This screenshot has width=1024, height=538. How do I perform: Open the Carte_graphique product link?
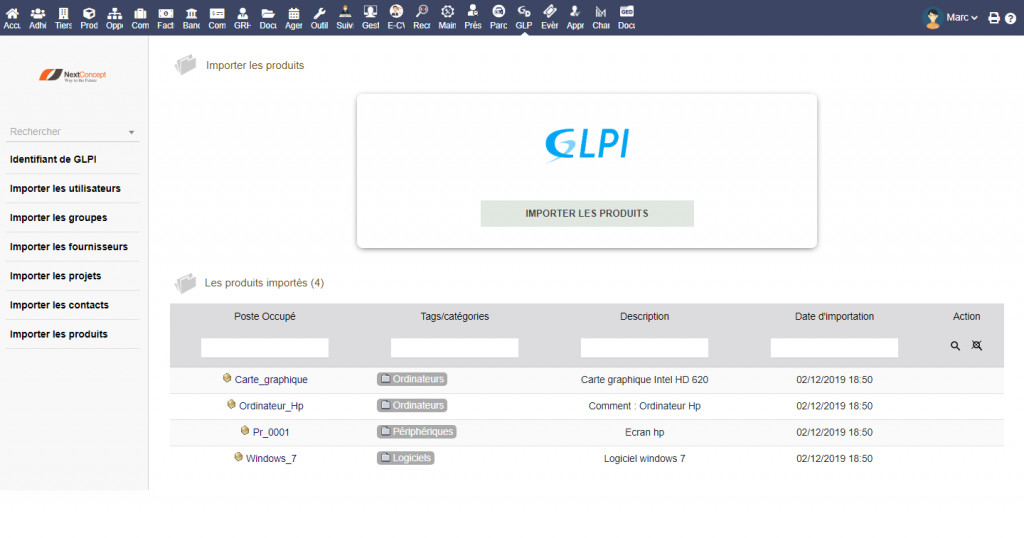(x=271, y=379)
